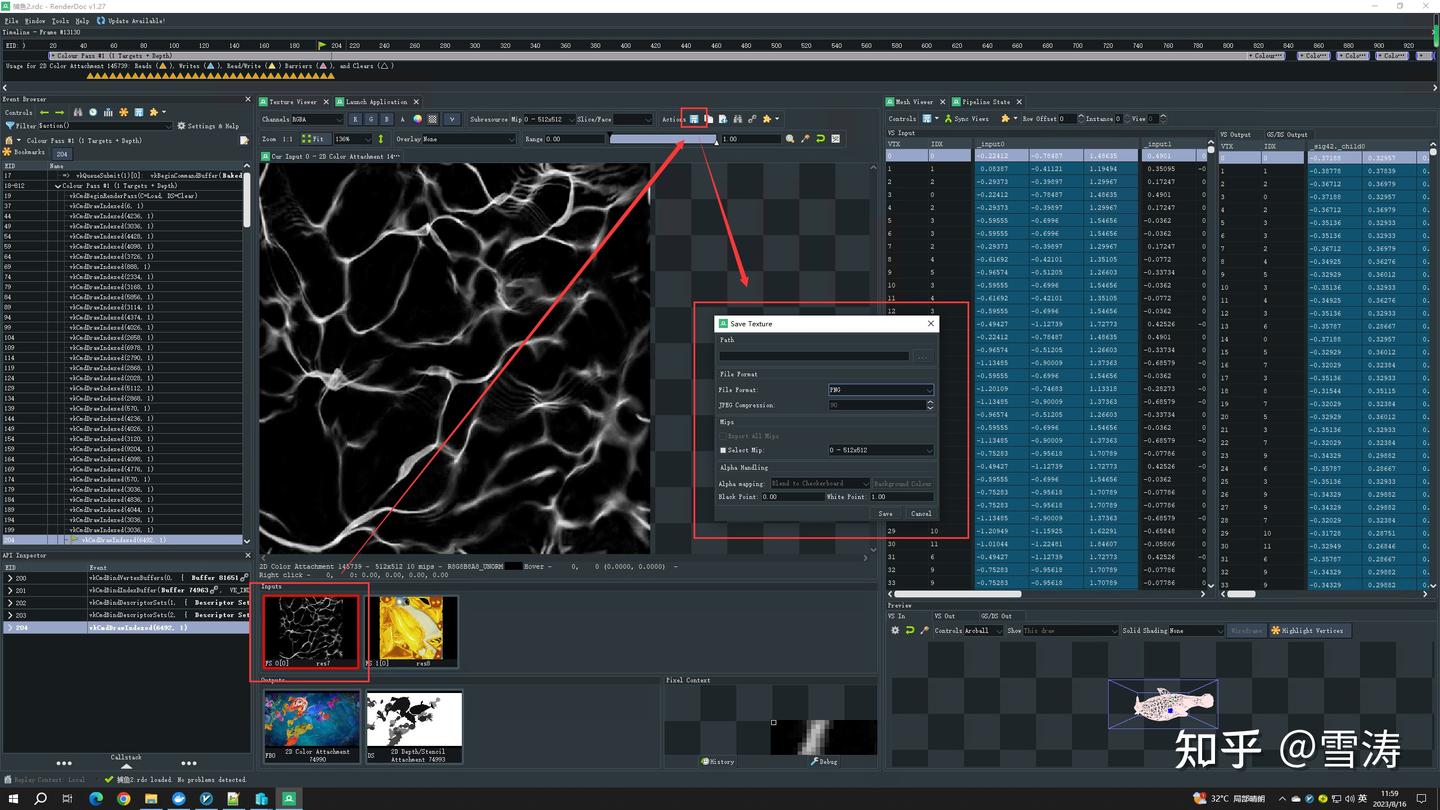Image resolution: width=1440 pixels, height=810 pixels.
Task: Check the Select Mip checkbox
Action: pyautogui.click(x=723, y=450)
